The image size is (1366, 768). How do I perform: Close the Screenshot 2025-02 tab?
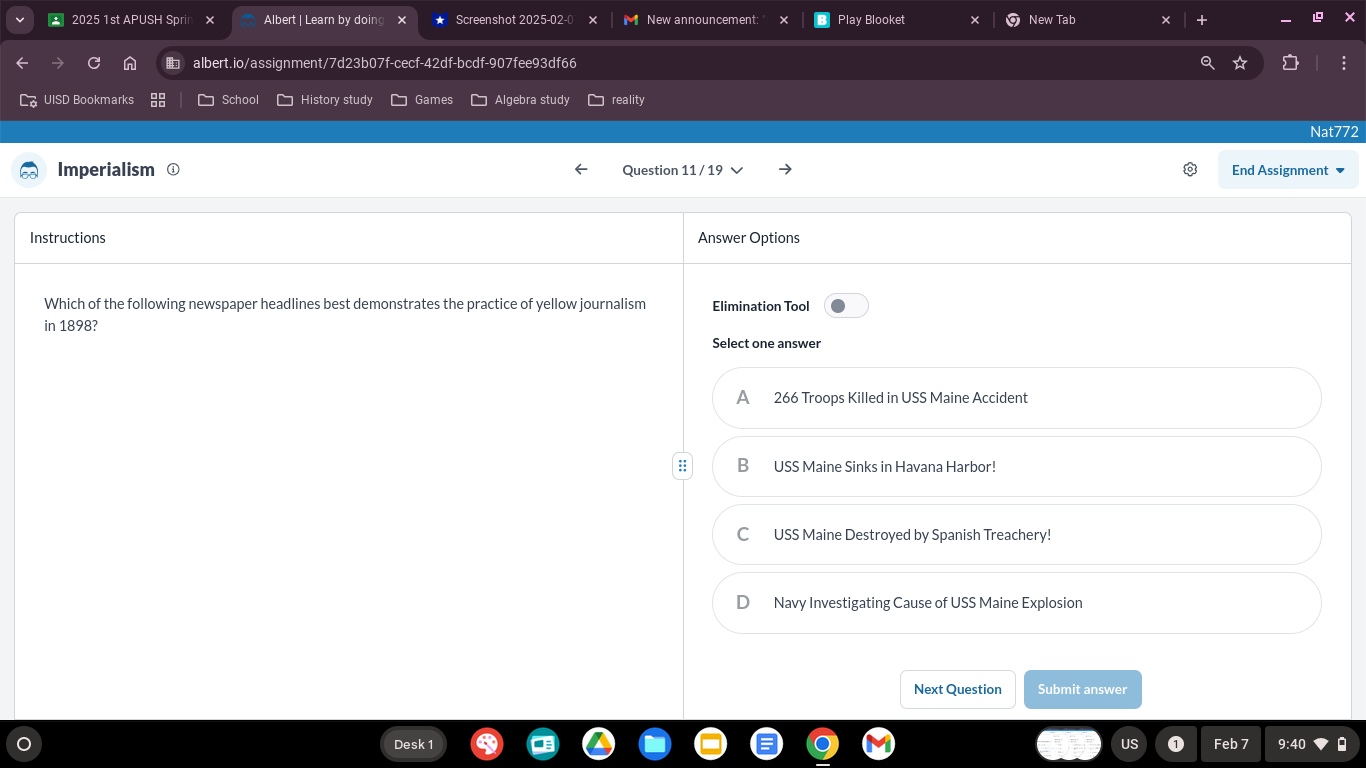[x=592, y=20]
